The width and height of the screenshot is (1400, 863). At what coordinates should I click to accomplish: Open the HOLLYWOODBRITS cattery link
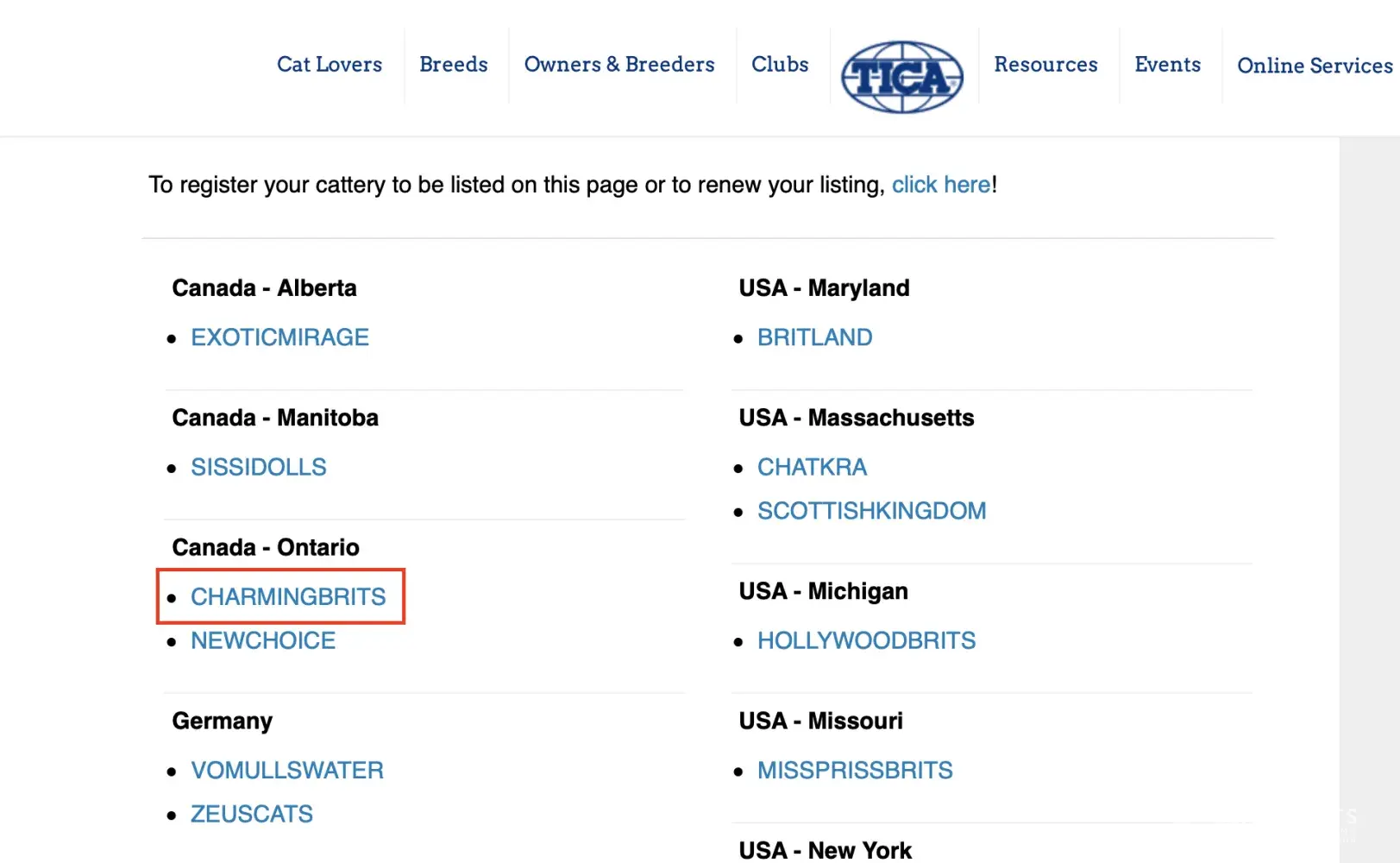coord(866,640)
